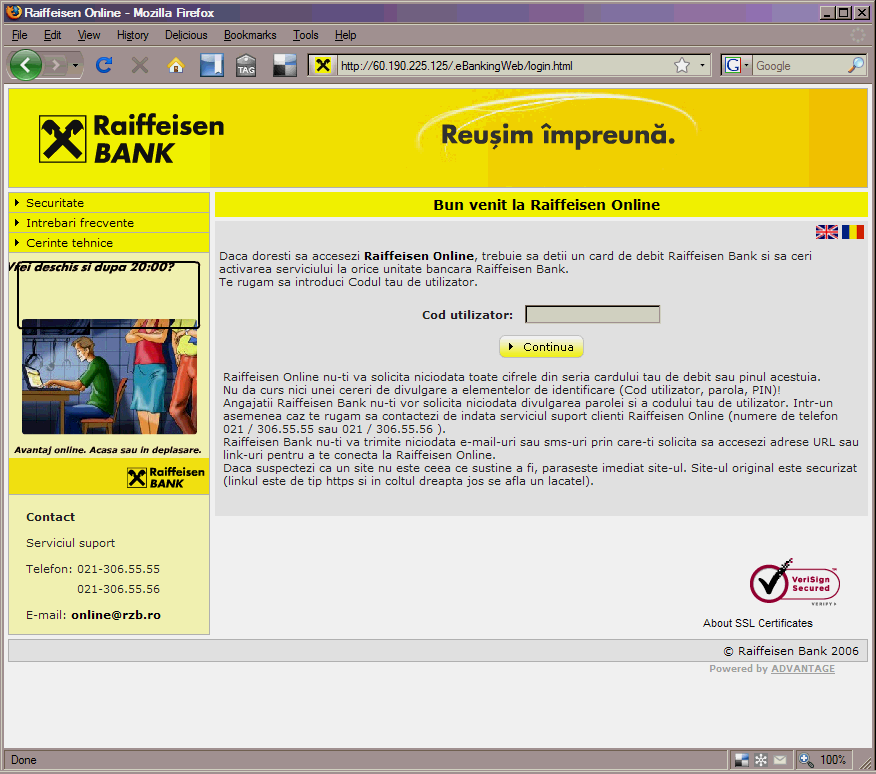Click the Reușim împreună banner slogan
876x774 pixels.
point(558,135)
